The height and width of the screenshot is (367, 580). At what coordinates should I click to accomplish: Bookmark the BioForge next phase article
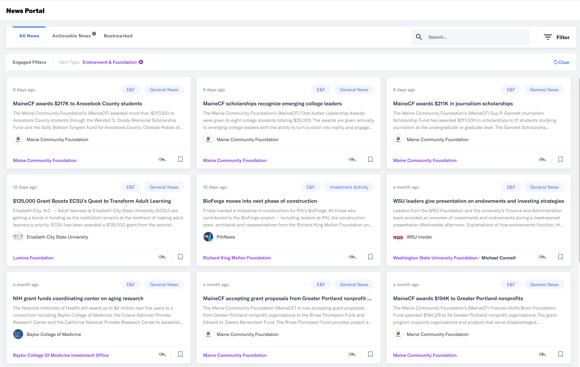point(370,257)
